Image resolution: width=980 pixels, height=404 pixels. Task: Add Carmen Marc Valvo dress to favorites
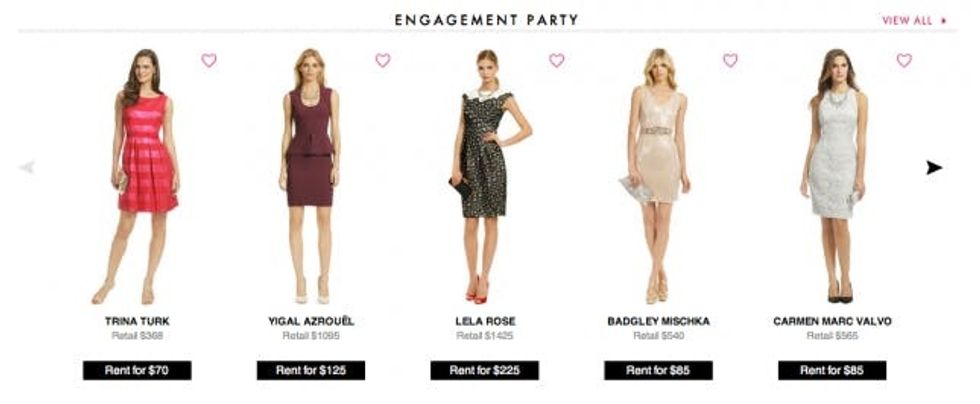pyautogui.click(x=904, y=61)
